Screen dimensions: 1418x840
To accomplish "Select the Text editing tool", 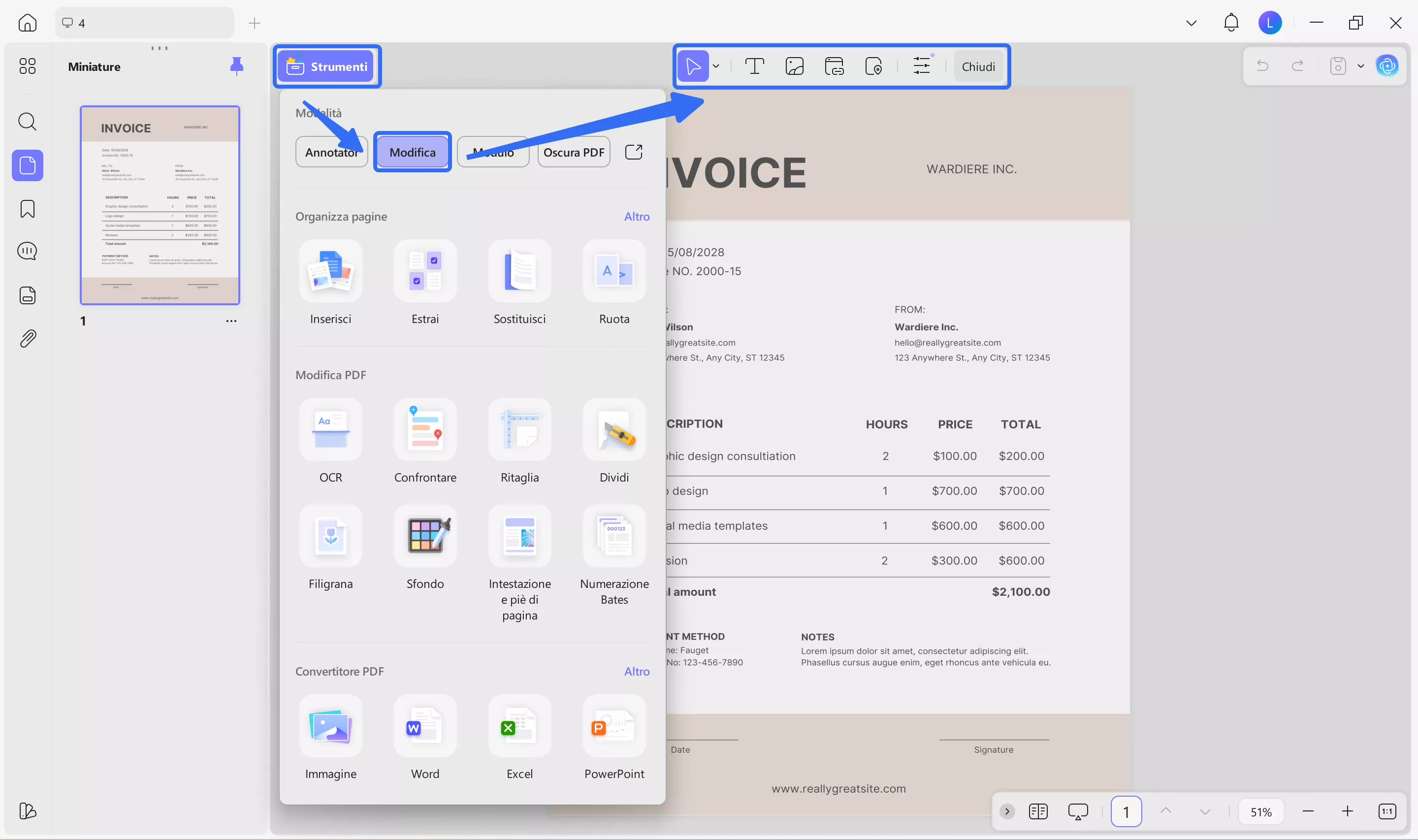I will click(755, 65).
